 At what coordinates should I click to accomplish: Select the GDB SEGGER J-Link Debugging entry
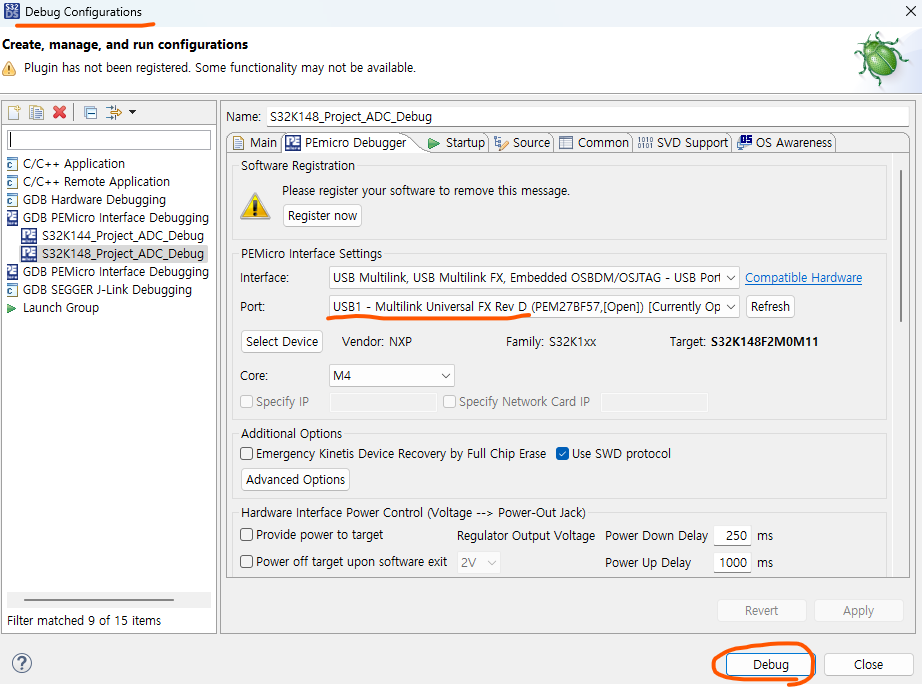[107, 290]
